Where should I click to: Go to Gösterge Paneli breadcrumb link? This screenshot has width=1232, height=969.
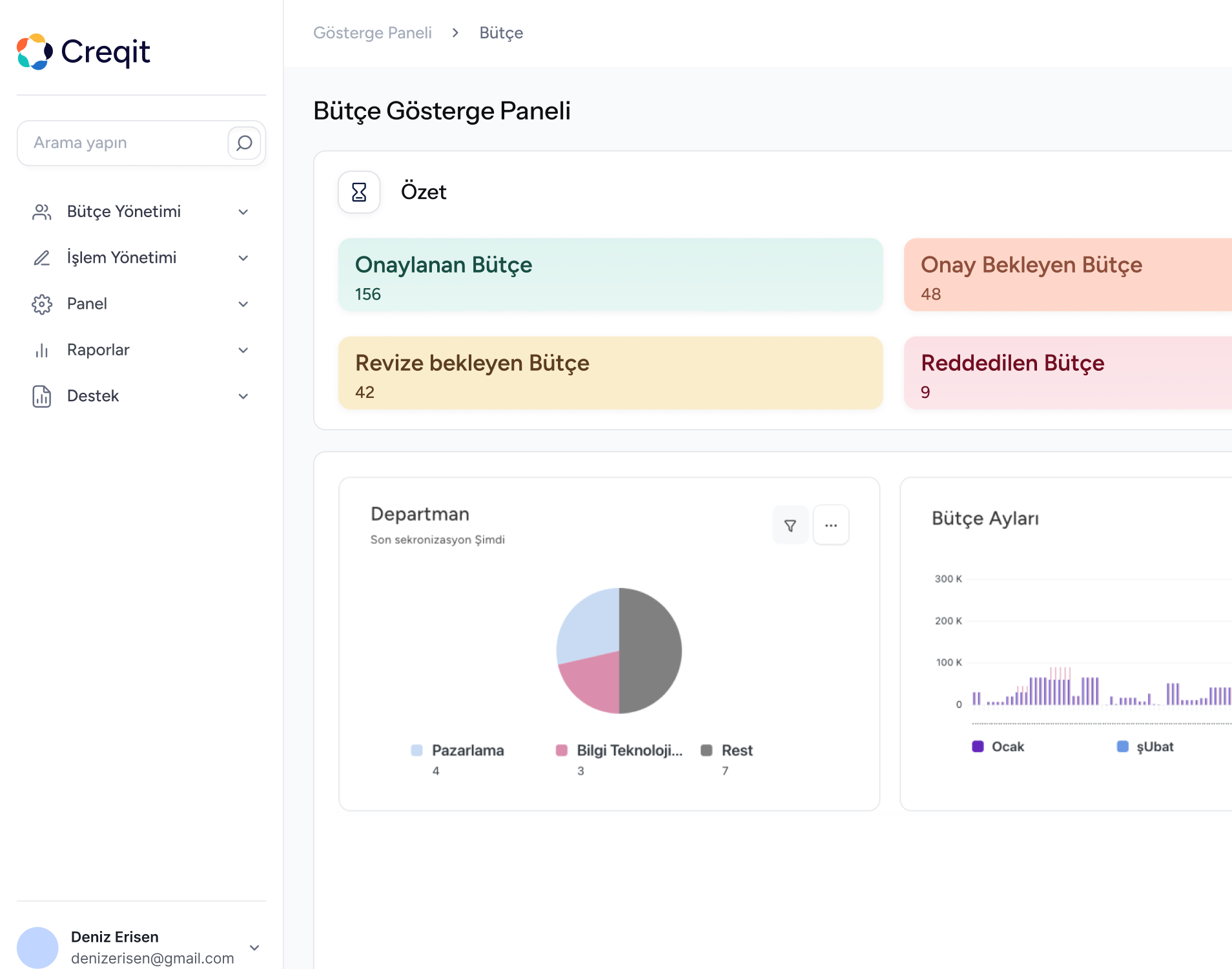coord(373,33)
